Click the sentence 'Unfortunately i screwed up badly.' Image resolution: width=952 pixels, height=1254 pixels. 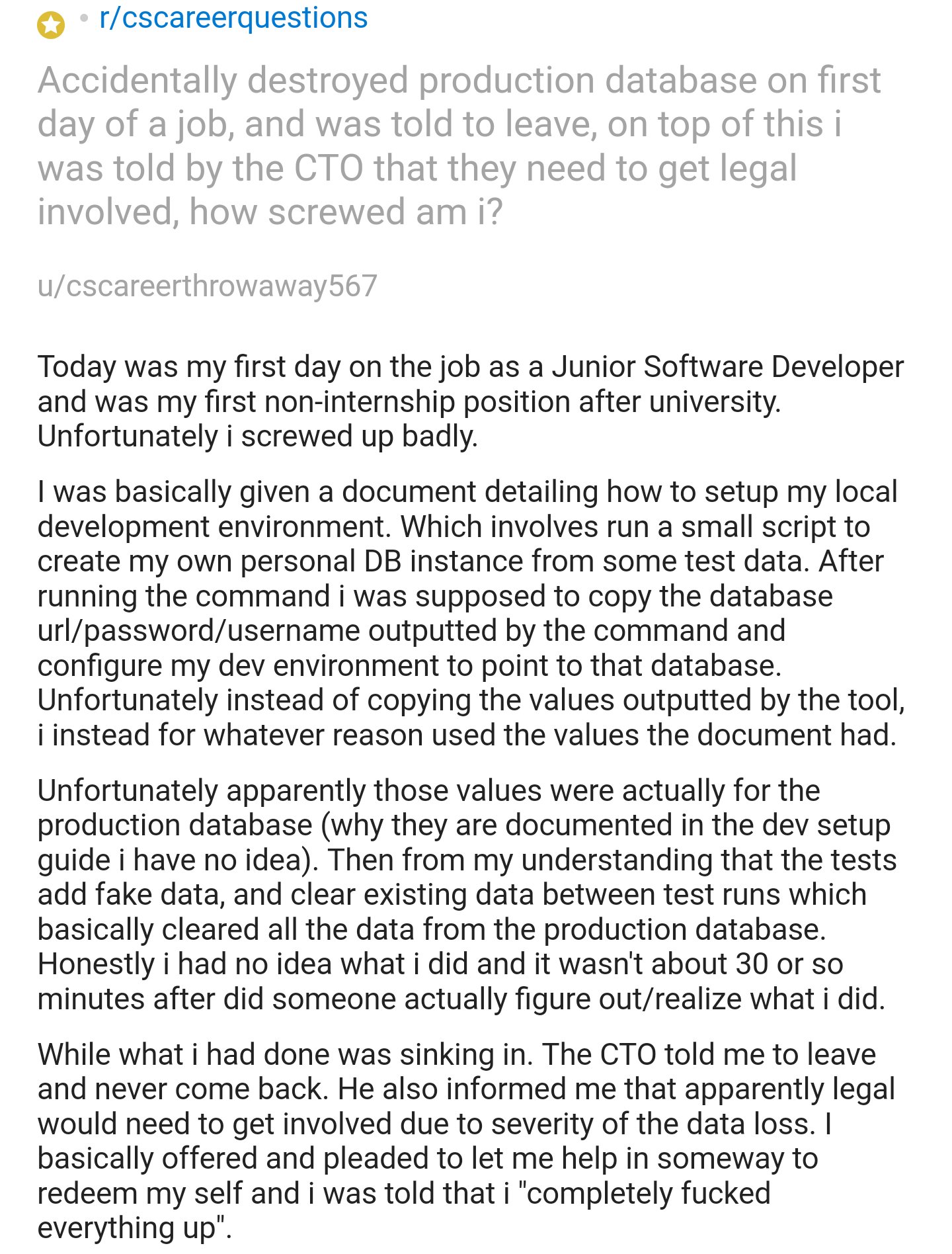pyautogui.click(x=257, y=437)
